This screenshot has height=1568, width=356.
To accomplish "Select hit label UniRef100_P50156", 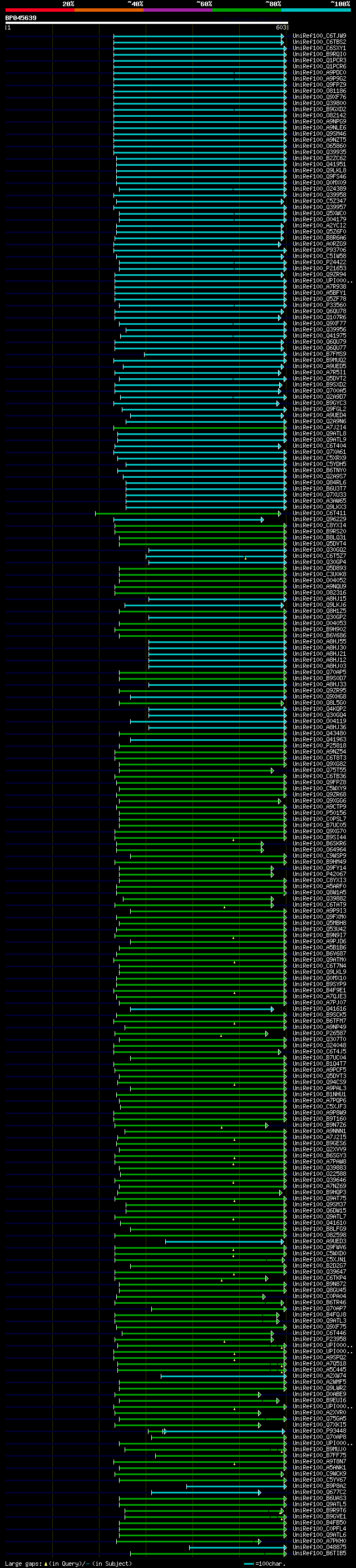I will coord(319,813).
